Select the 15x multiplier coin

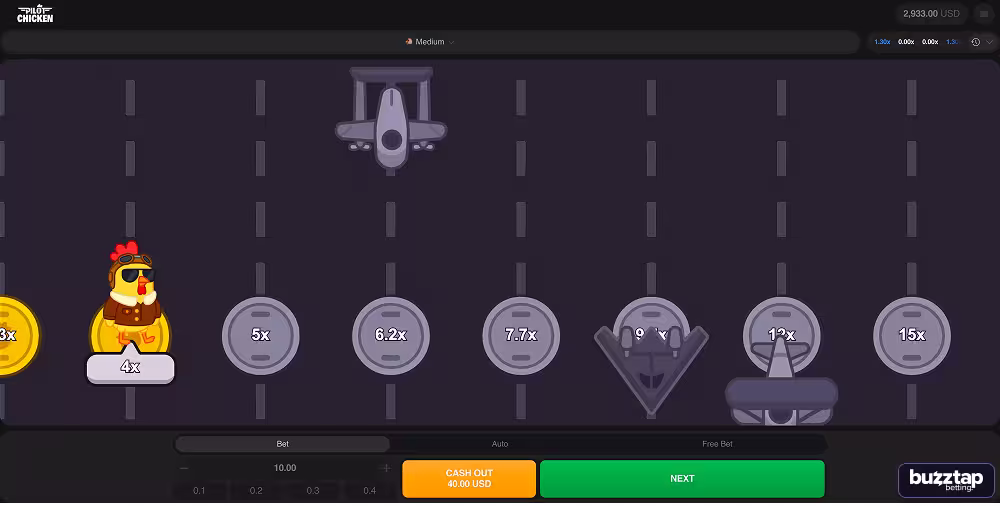911,335
